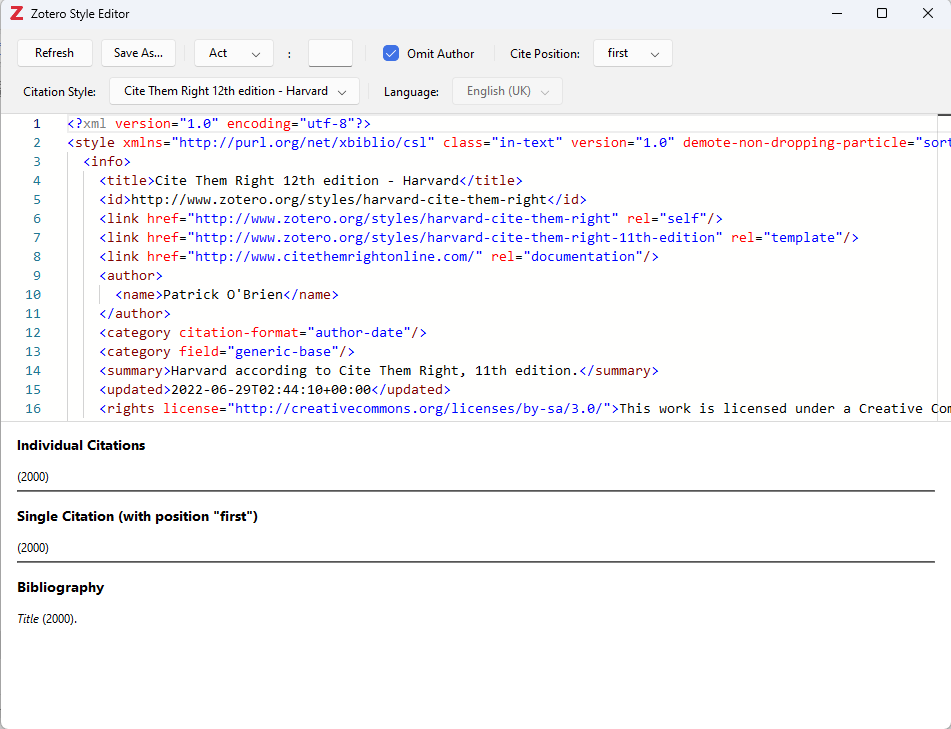Click the <info> tag on line 3
This screenshot has height=729, width=951.
tap(107, 161)
